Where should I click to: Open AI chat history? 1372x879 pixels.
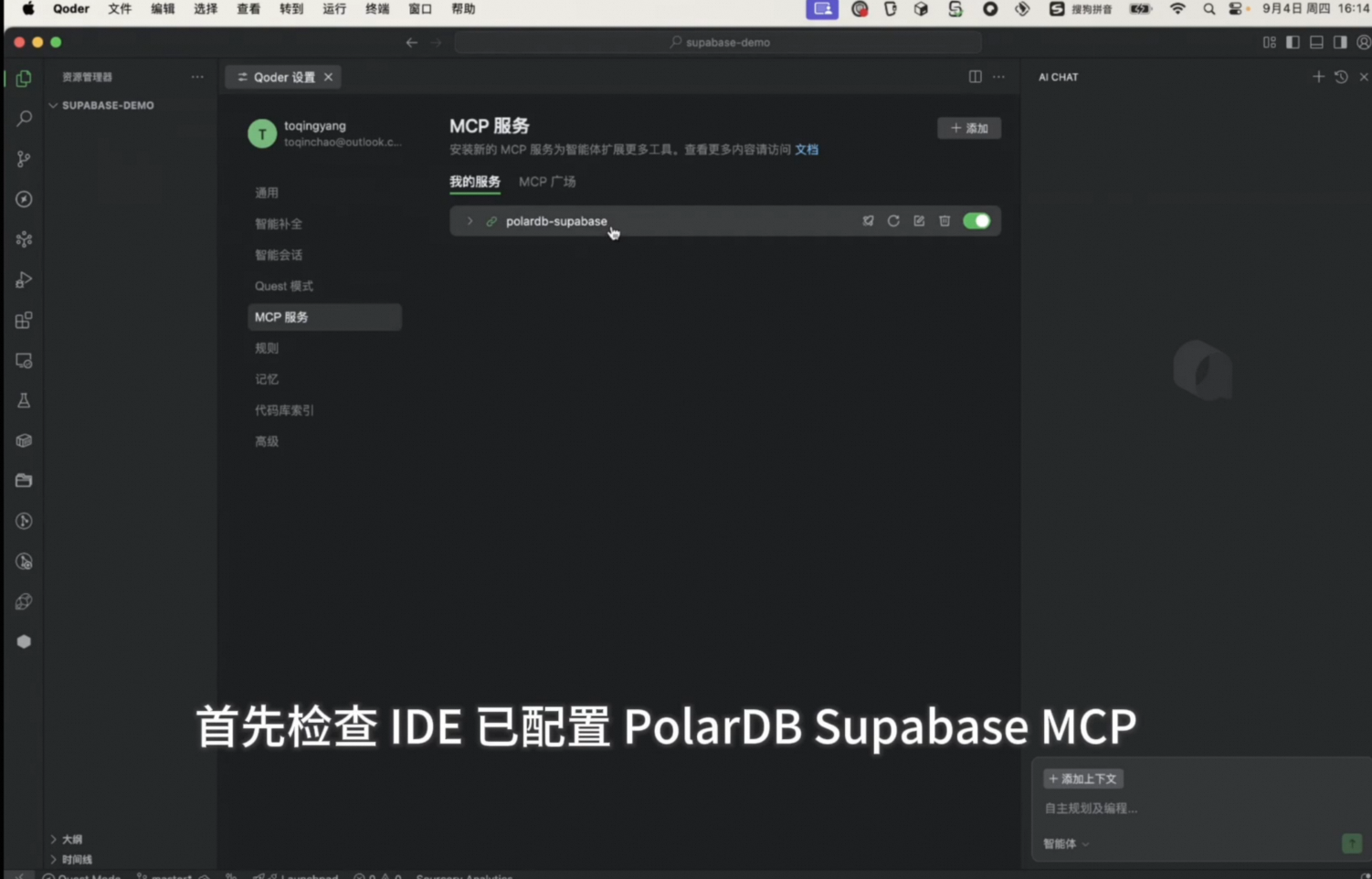coord(1341,77)
